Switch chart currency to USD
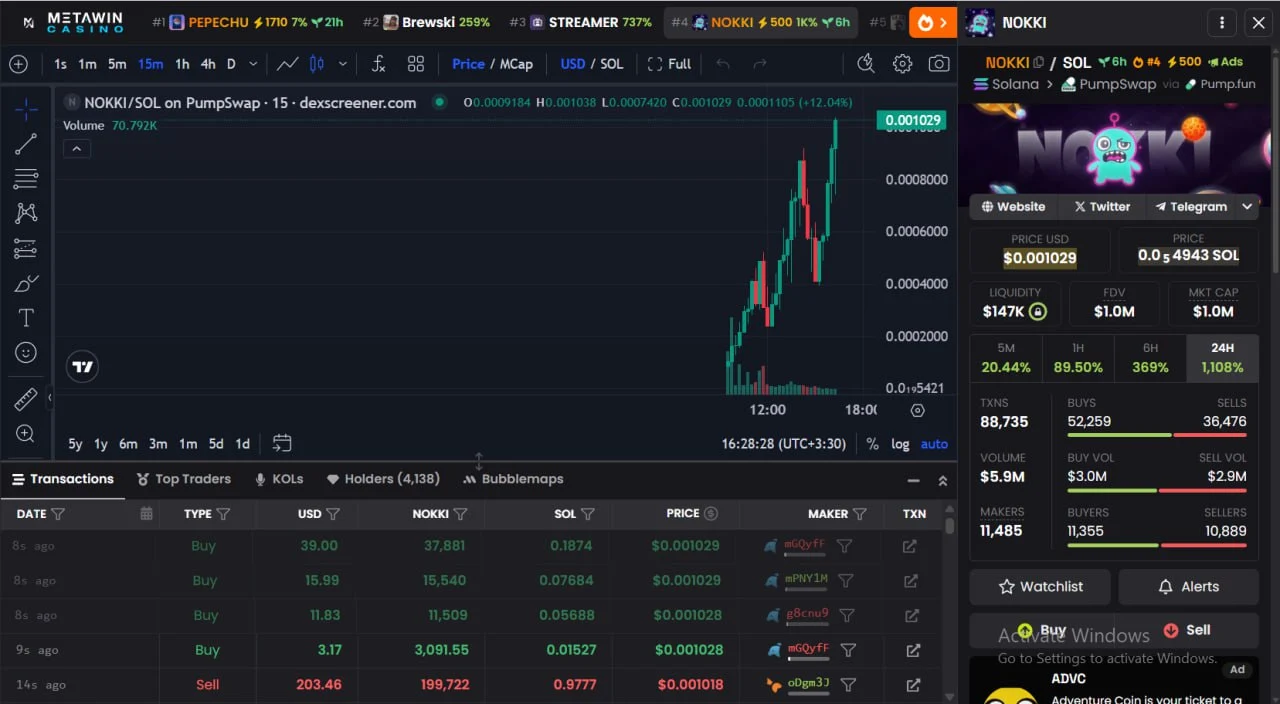Image resolution: width=1280 pixels, height=704 pixels. pos(573,64)
